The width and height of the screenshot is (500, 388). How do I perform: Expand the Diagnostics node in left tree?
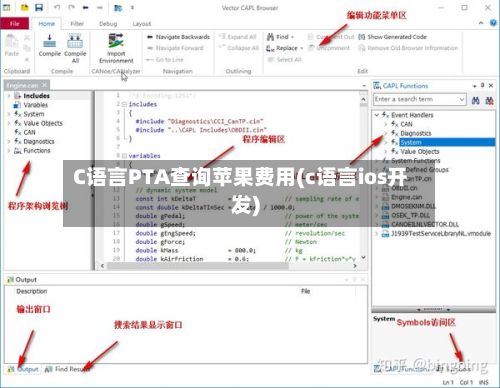[x=9, y=141]
